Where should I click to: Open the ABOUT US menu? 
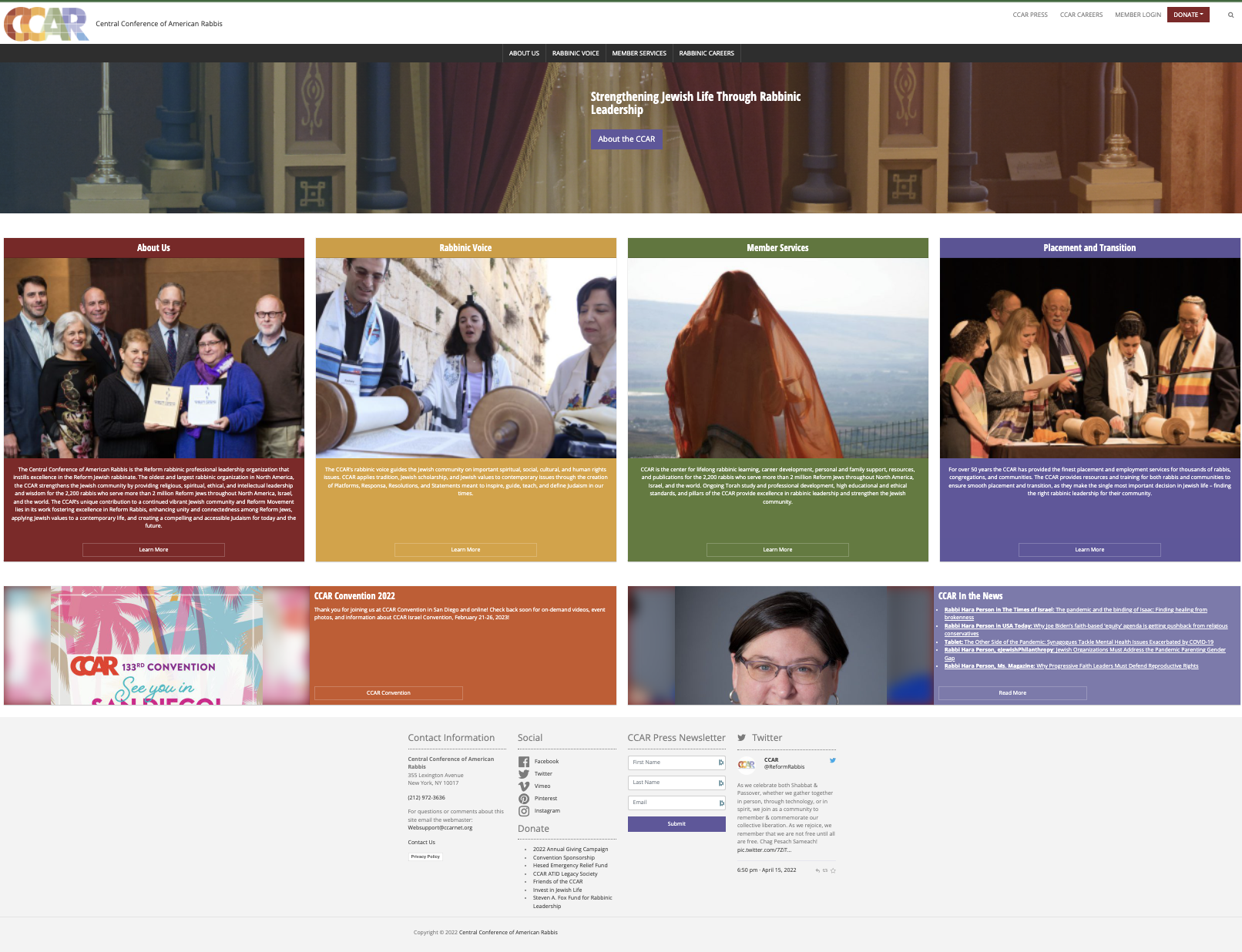pos(524,53)
